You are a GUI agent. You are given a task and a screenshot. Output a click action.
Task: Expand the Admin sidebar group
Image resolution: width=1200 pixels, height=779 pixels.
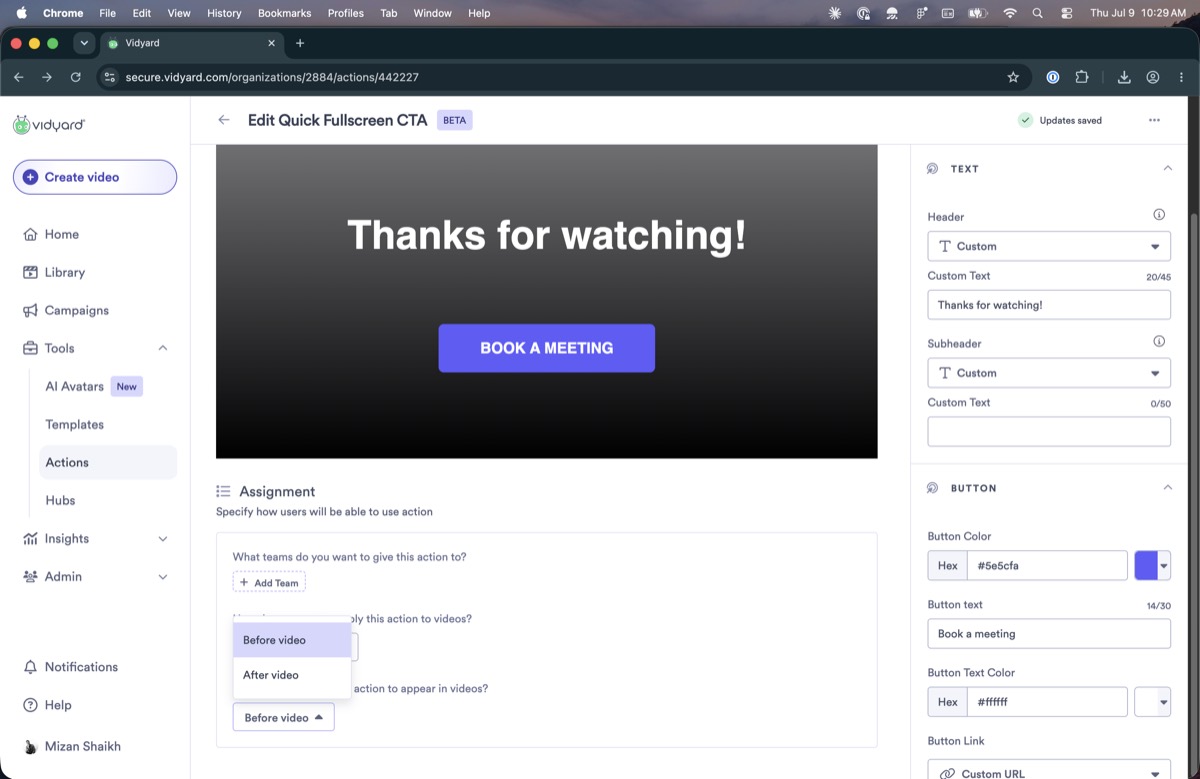163,576
